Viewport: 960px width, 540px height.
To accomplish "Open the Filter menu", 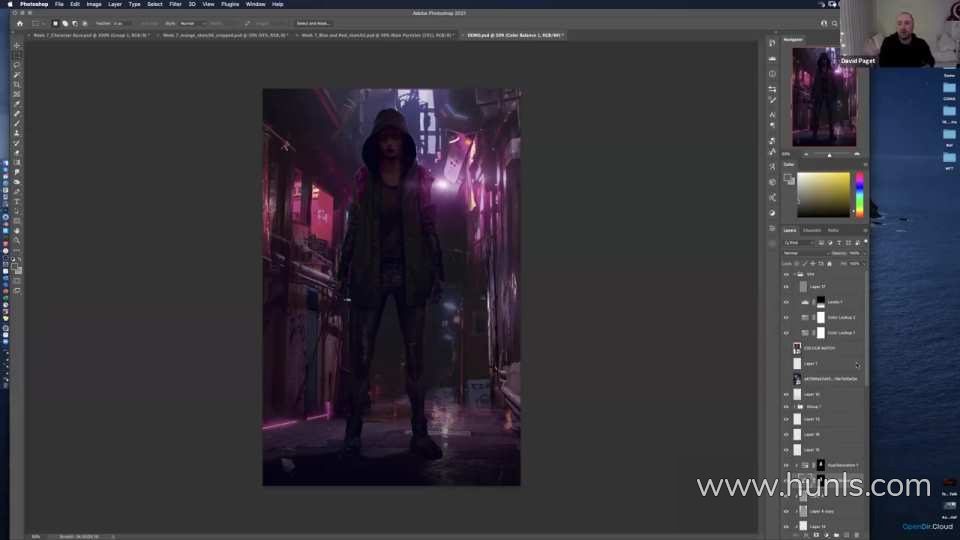I will [x=175, y=4].
